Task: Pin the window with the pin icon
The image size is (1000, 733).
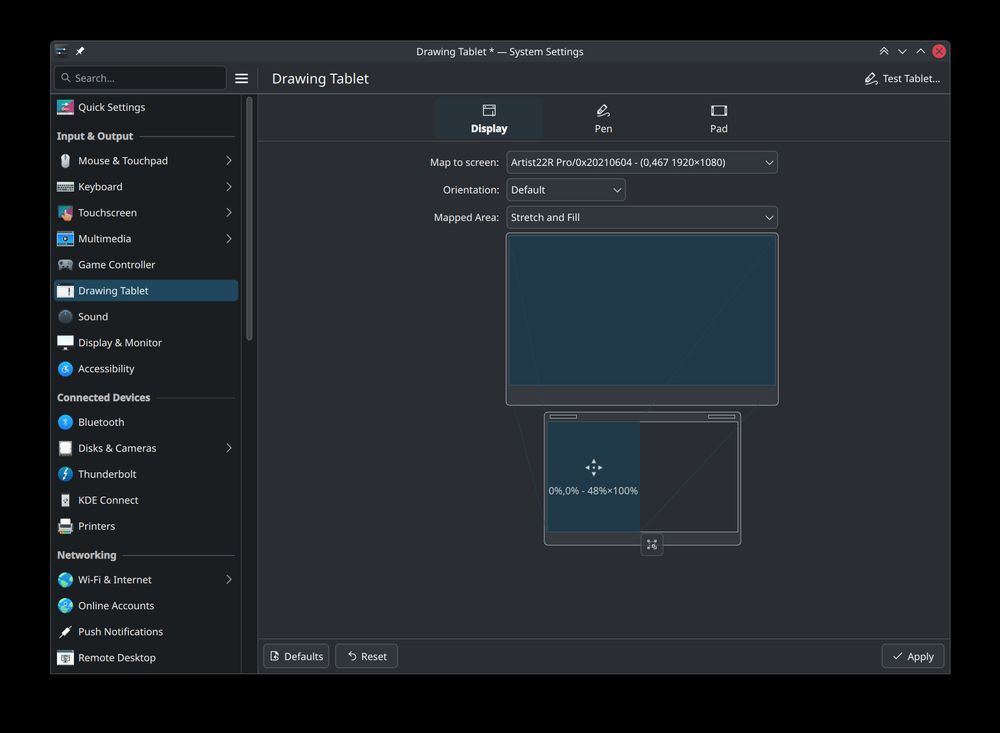Action: [80, 51]
